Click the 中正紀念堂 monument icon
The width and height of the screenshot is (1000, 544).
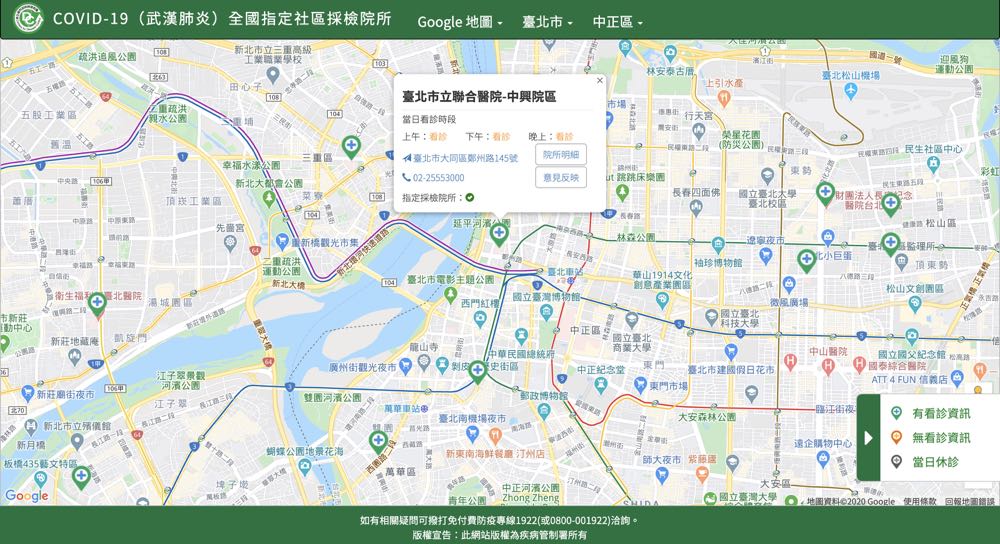pos(600,384)
